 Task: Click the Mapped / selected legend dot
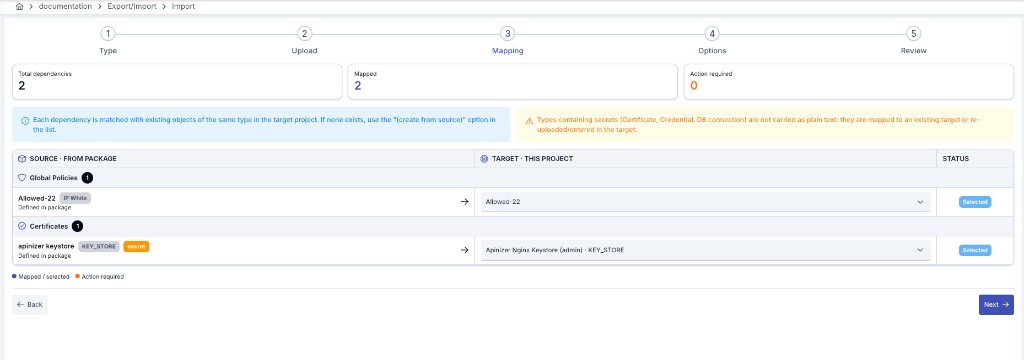tap(14, 276)
